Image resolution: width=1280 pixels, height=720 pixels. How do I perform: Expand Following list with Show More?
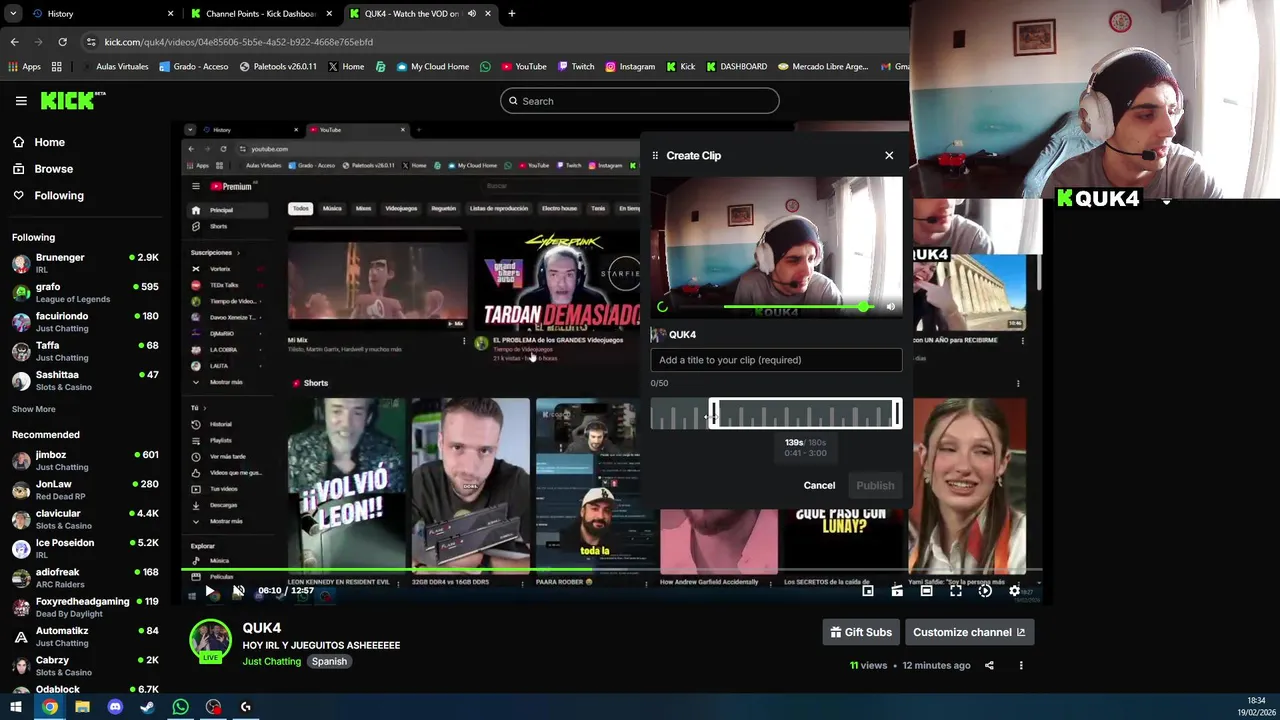pos(33,409)
